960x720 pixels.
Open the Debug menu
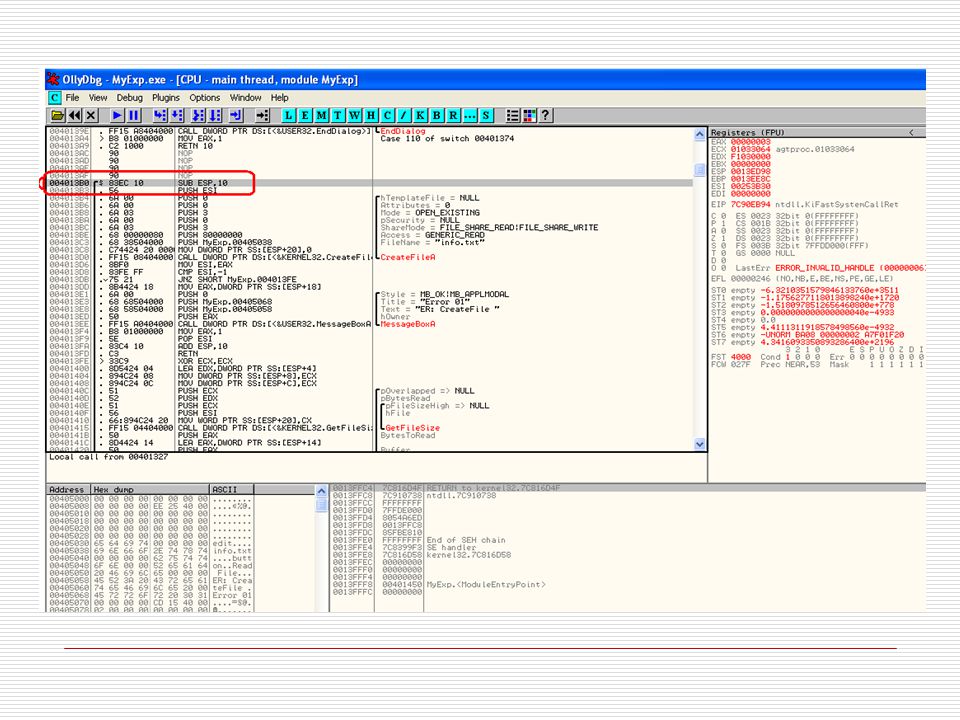point(130,98)
